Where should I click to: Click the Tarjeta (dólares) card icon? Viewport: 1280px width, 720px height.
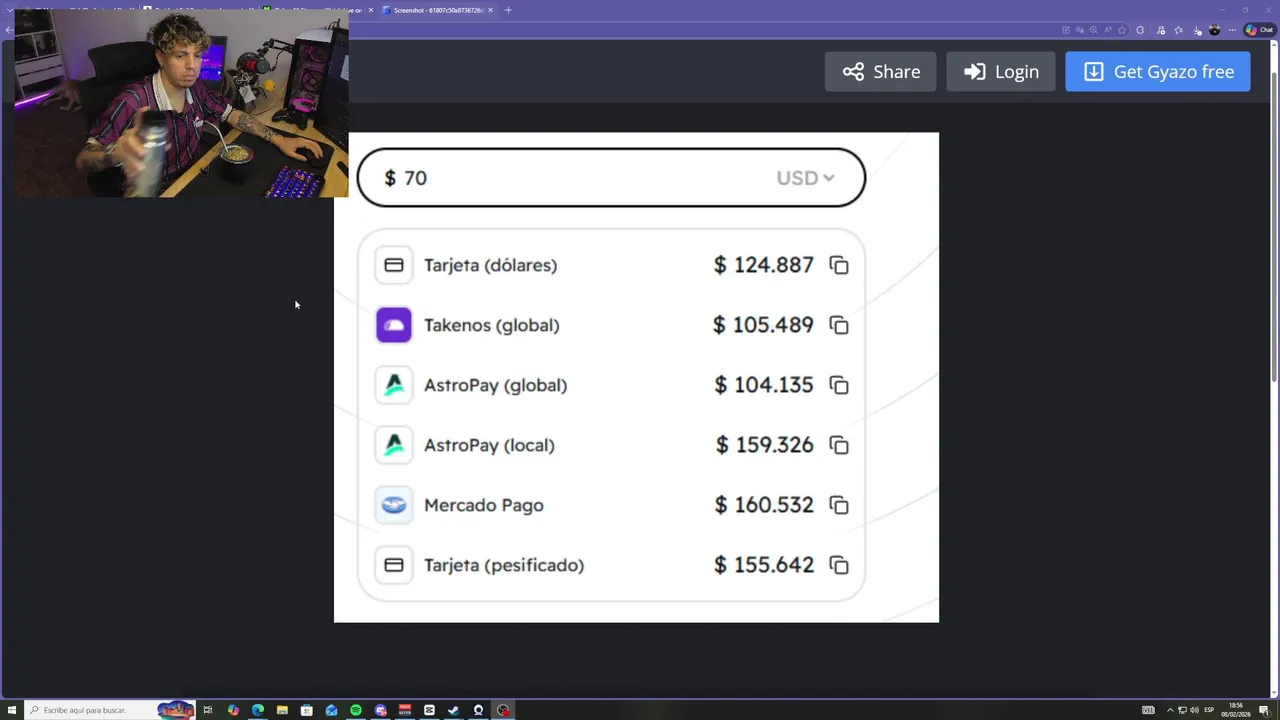[394, 265]
